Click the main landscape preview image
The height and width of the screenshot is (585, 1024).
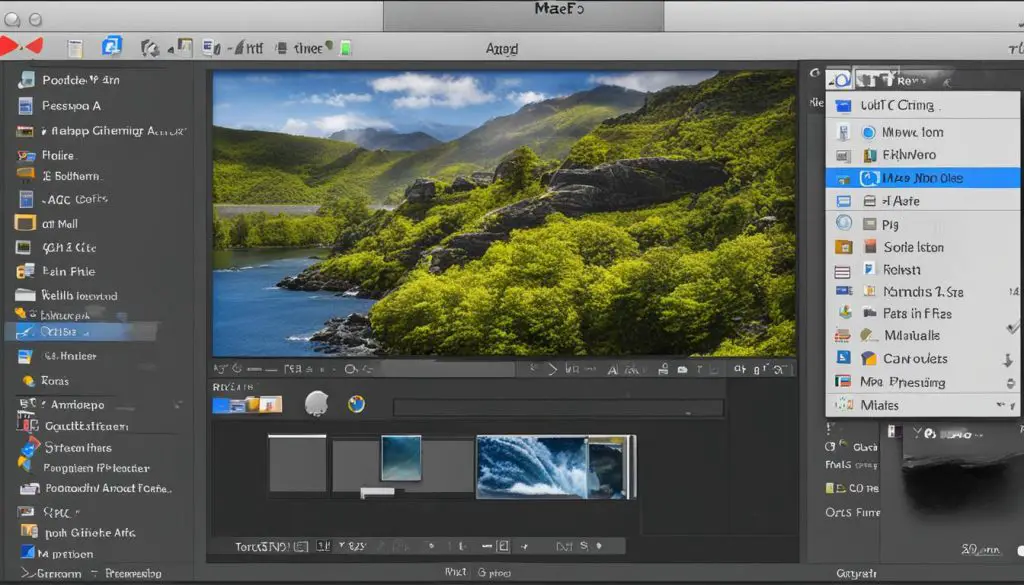pos(504,213)
